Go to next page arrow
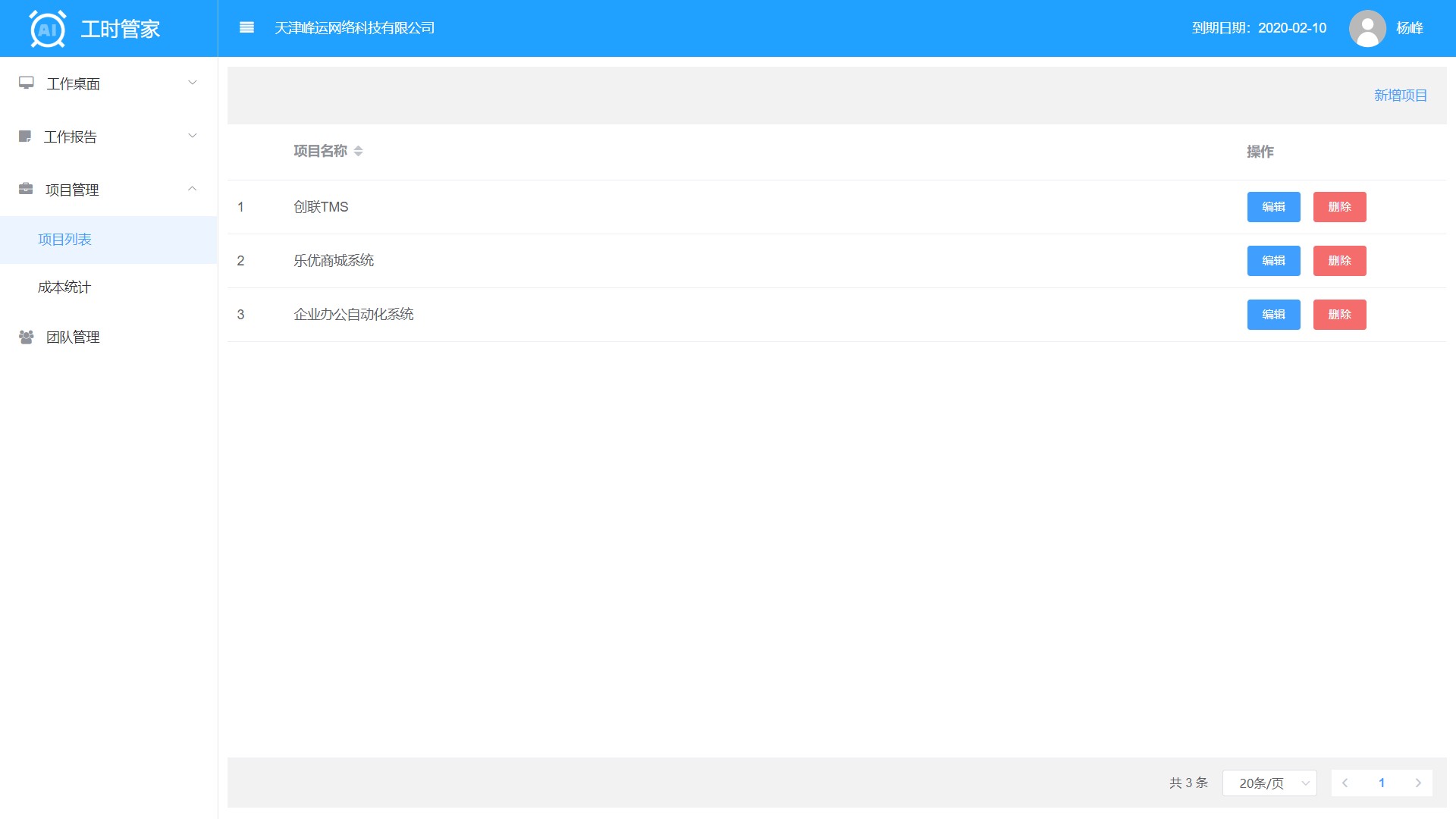 click(x=1418, y=783)
